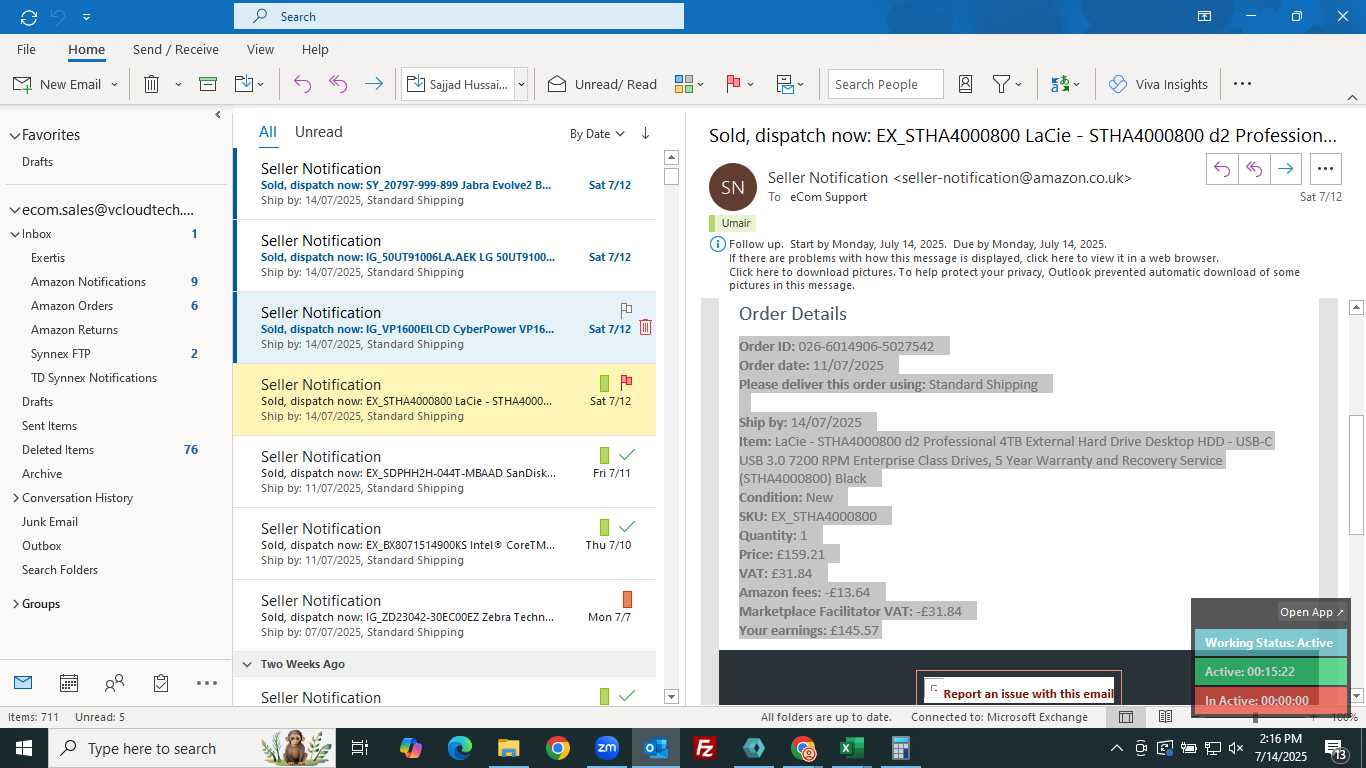This screenshot has width=1366, height=768.
Task: Toggle completed checkmark on Intel Core message
Action: click(x=627, y=527)
